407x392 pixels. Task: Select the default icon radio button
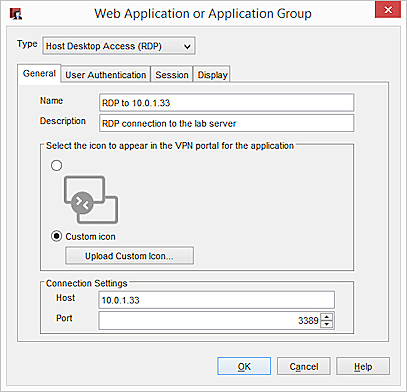pos(56,165)
